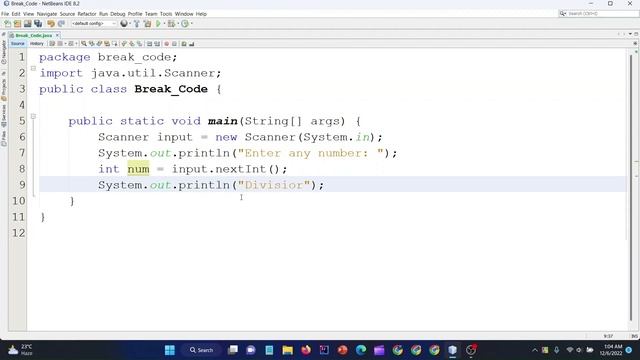Image resolution: width=640 pixels, height=360 pixels.
Task: Click the highlighted num variable on line 8
Action: tap(138, 169)
